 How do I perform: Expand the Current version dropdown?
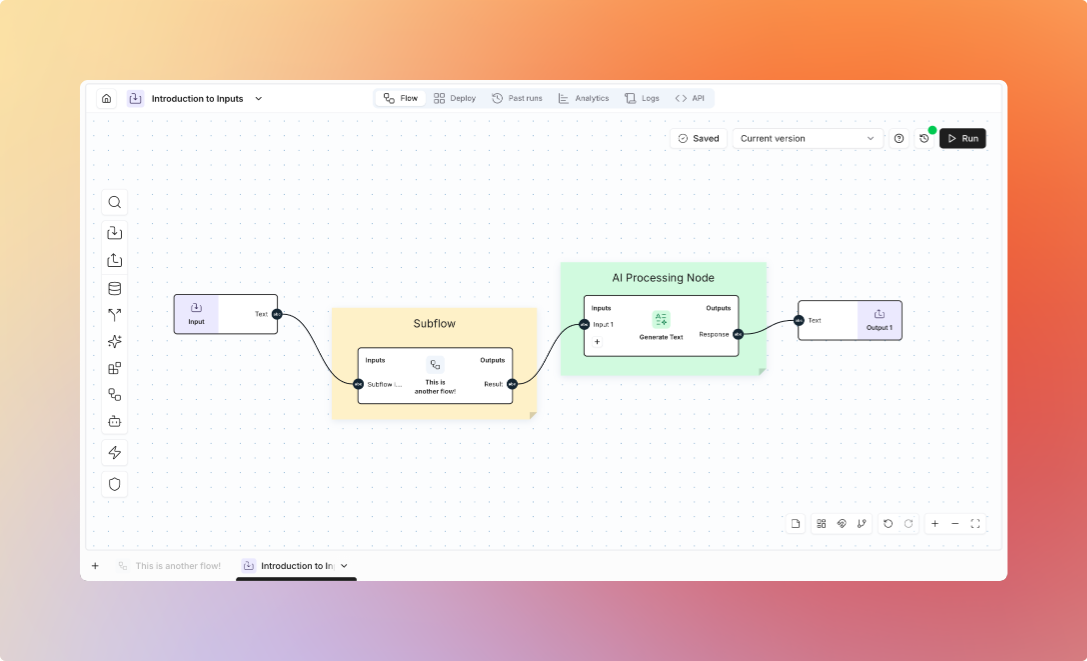click(x=808, y=139)
